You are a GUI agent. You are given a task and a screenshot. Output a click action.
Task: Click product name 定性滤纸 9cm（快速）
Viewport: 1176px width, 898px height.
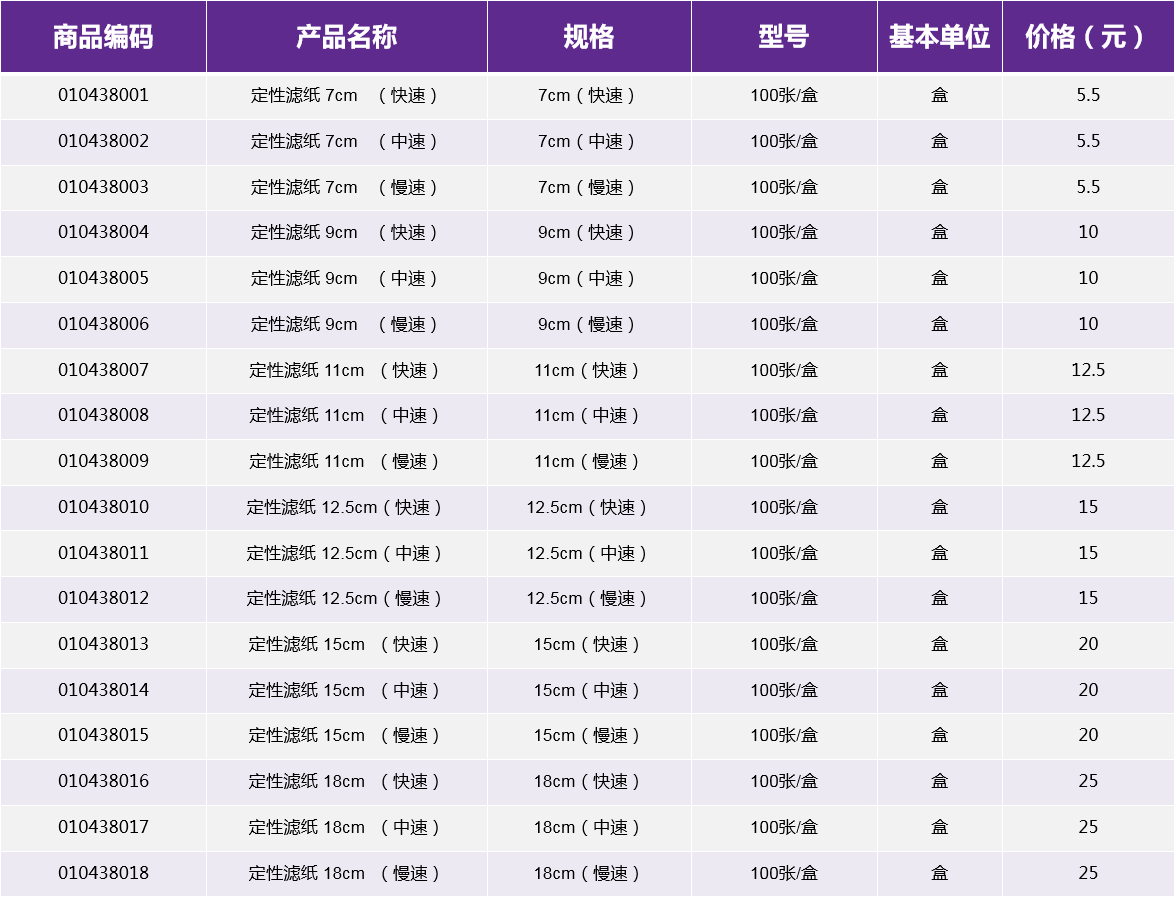[344, 233]
